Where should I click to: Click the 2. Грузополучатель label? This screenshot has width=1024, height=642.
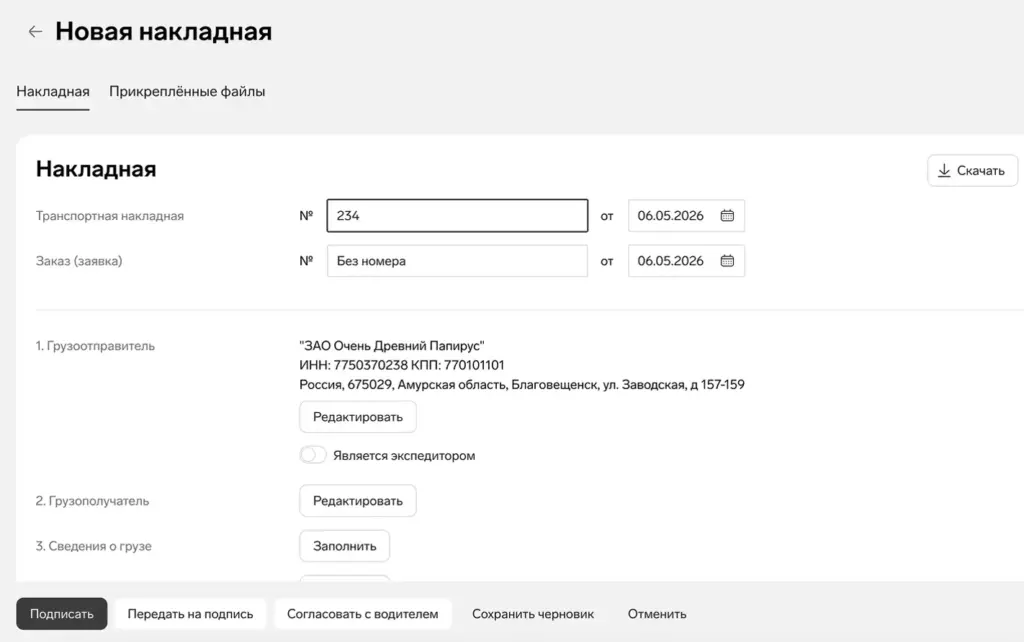click(92, 501)
